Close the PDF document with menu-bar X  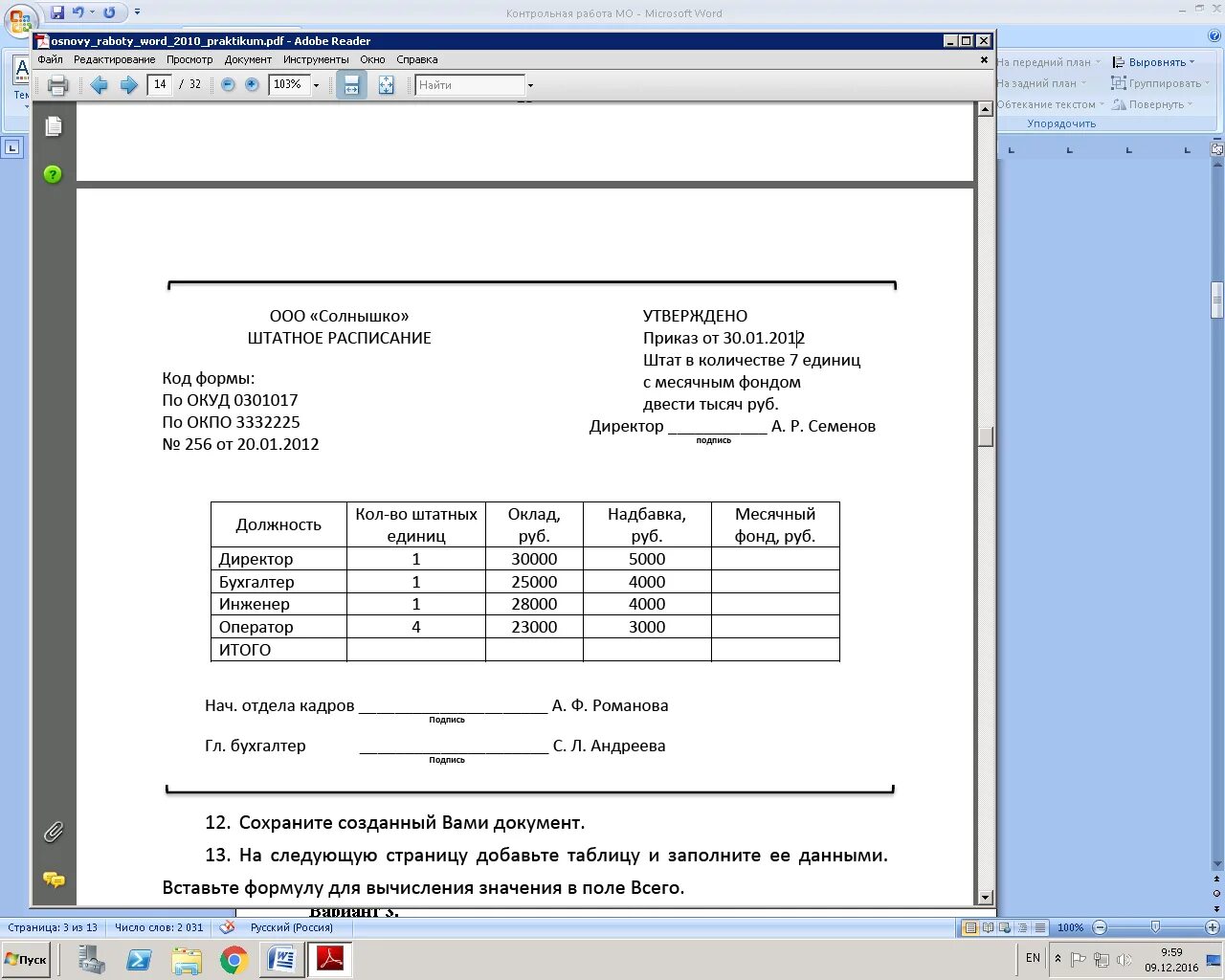(x=984, y=59)
